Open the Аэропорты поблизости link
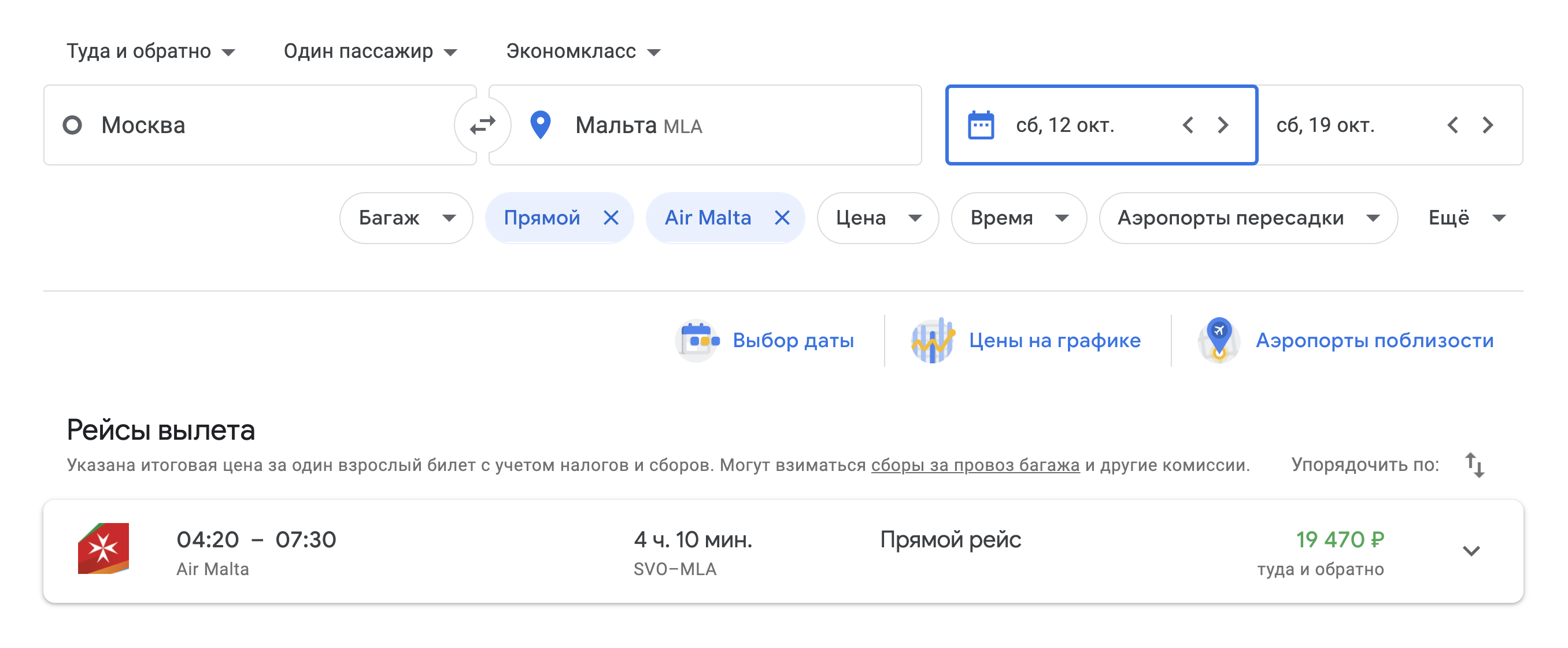This screenshot has width=1568, height=648. click(x=1374, y=340)
